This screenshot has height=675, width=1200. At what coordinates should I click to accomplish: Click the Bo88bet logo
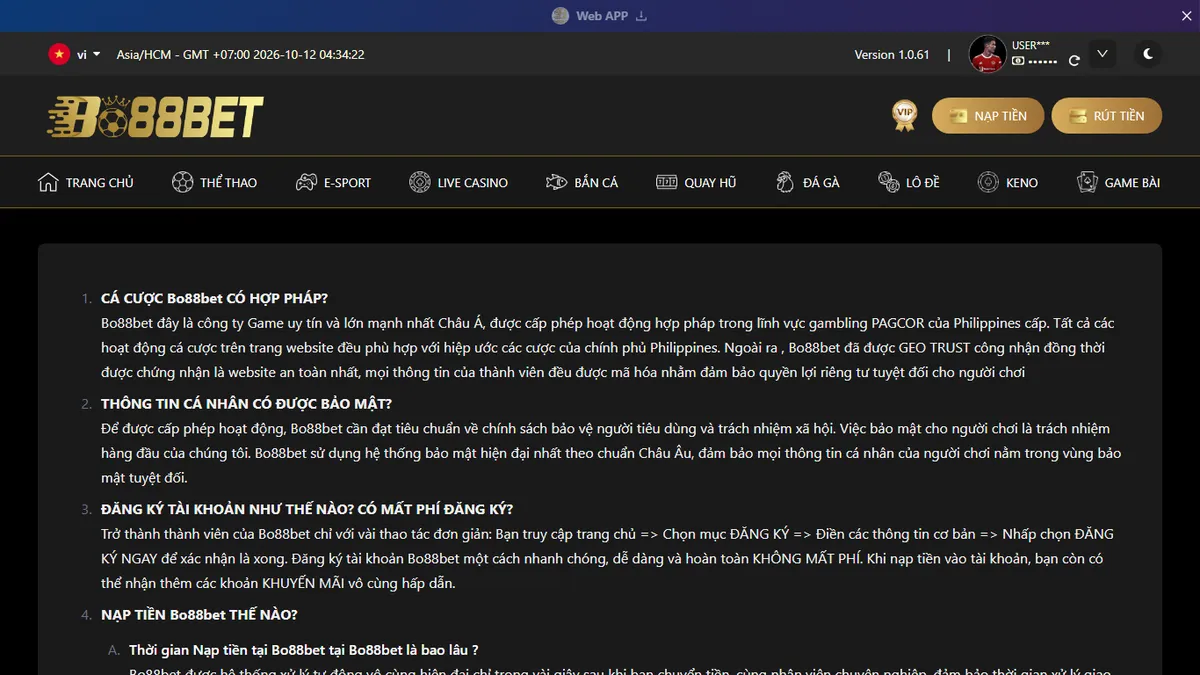pyautogui.click(x=156, y=116)
